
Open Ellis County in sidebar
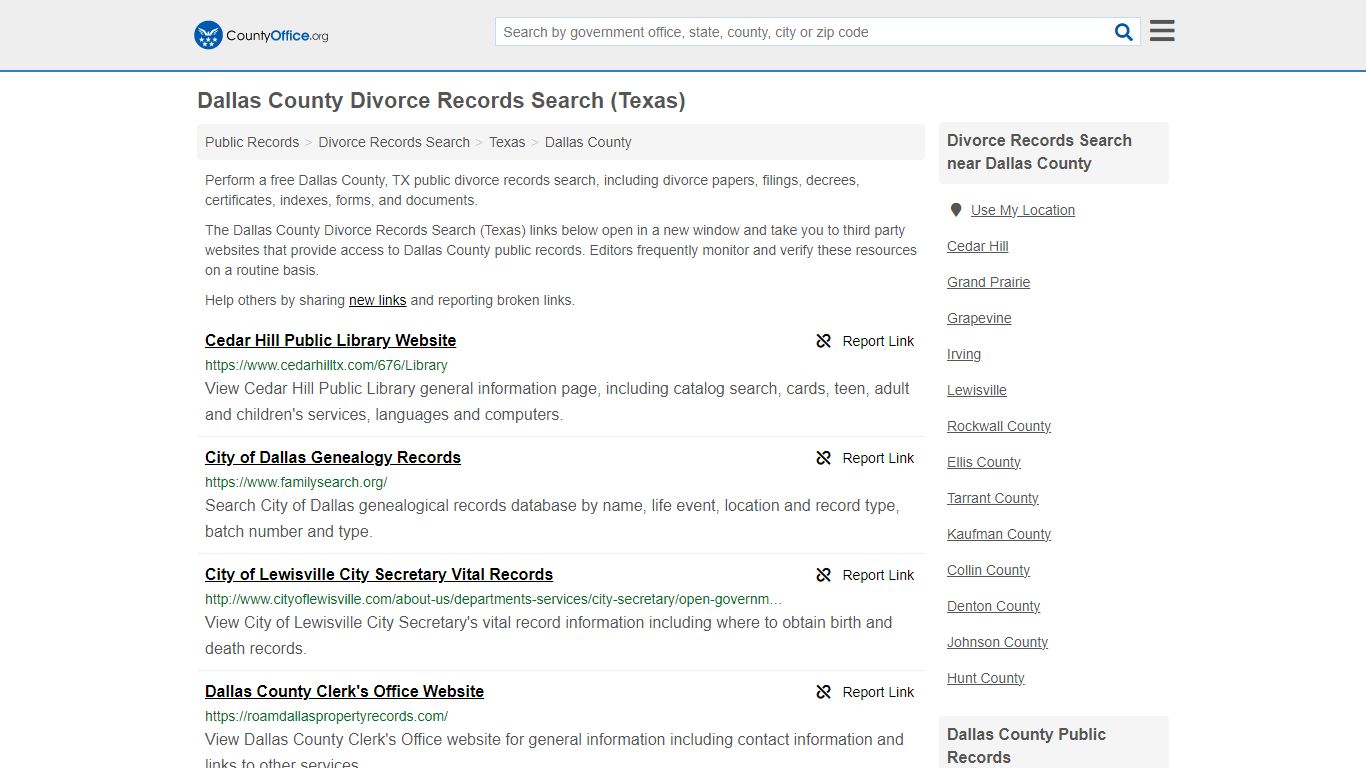(984, 462)
